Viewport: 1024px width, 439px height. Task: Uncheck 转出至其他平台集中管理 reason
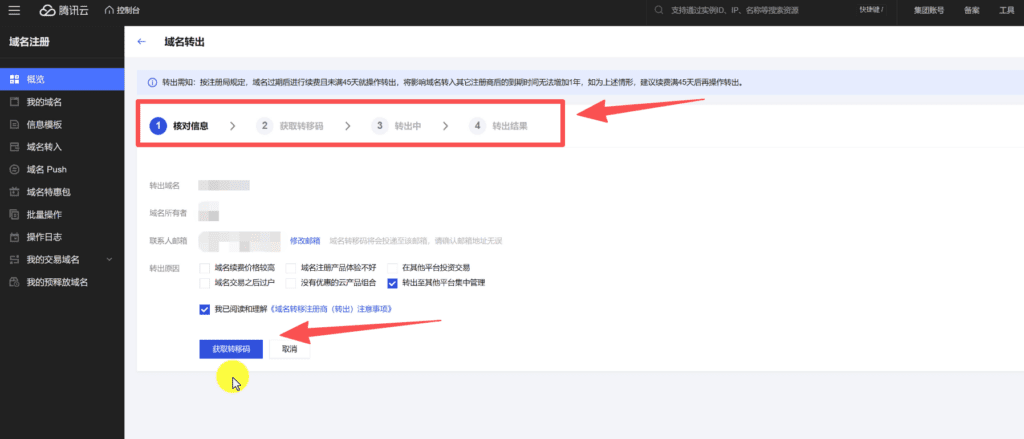(392, 283)
